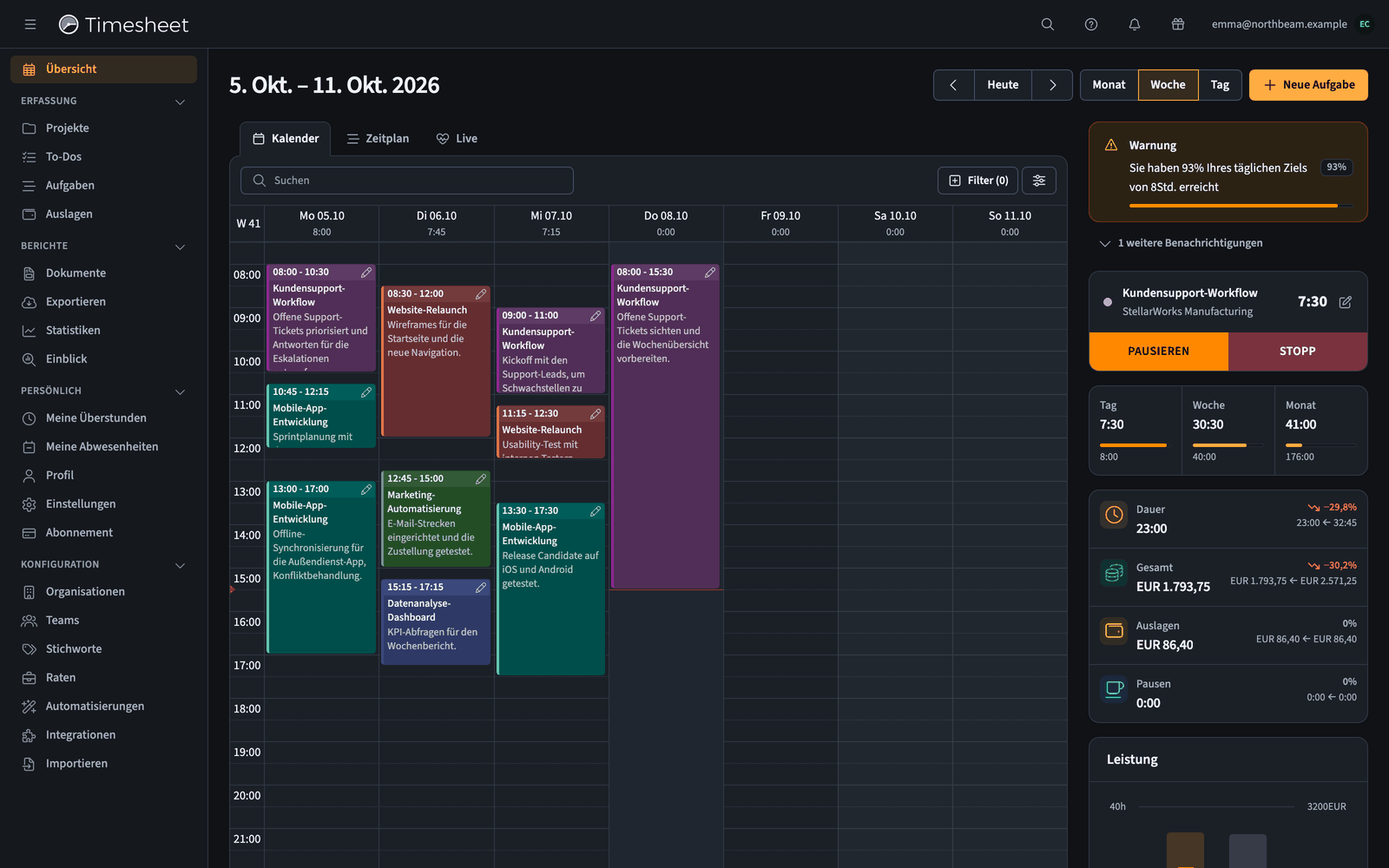Switch to the Zeitplan tab
The width and height of the screenshot is (1389, 868).
(x=378, y=139)
